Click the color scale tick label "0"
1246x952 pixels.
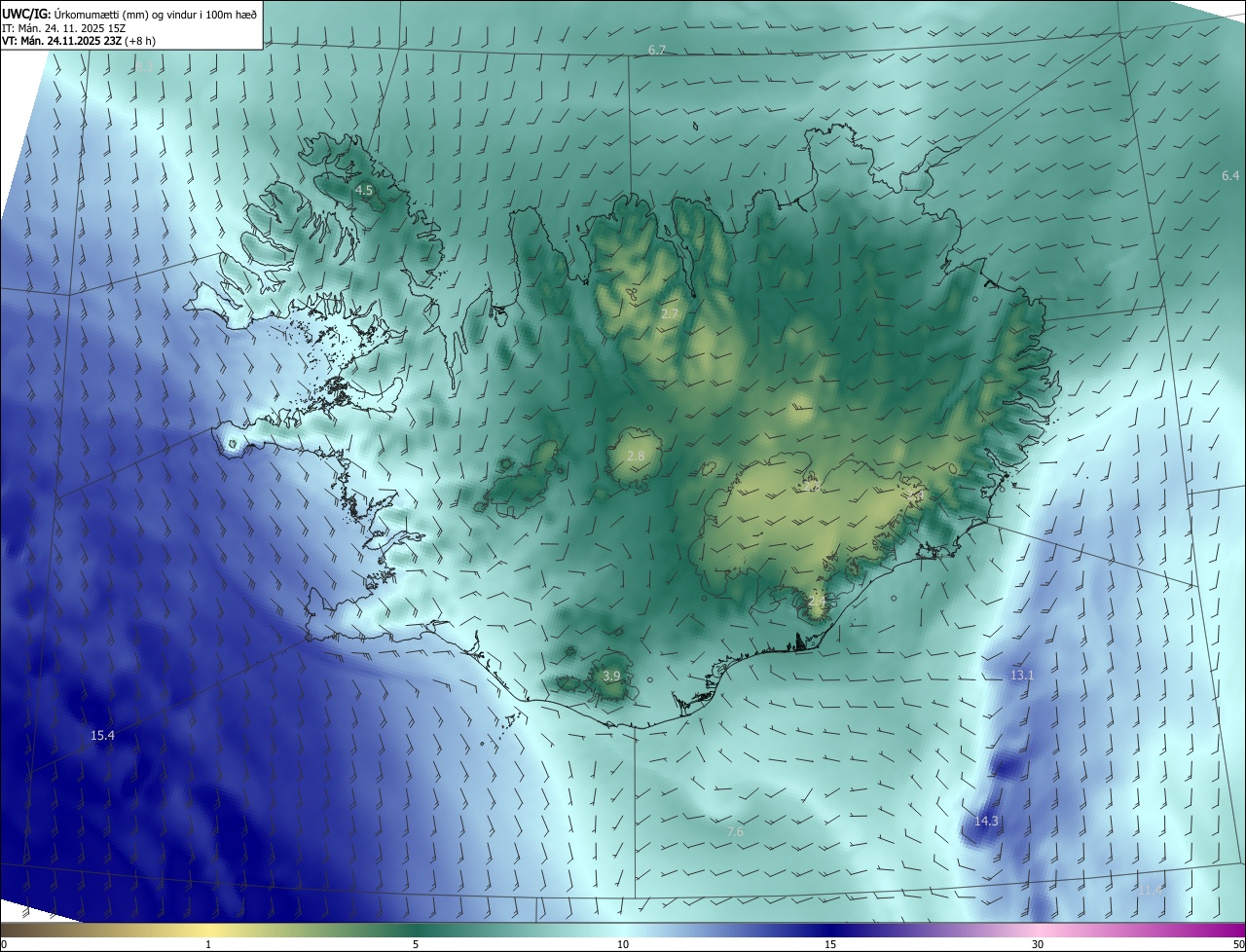[x=4, y=945]
